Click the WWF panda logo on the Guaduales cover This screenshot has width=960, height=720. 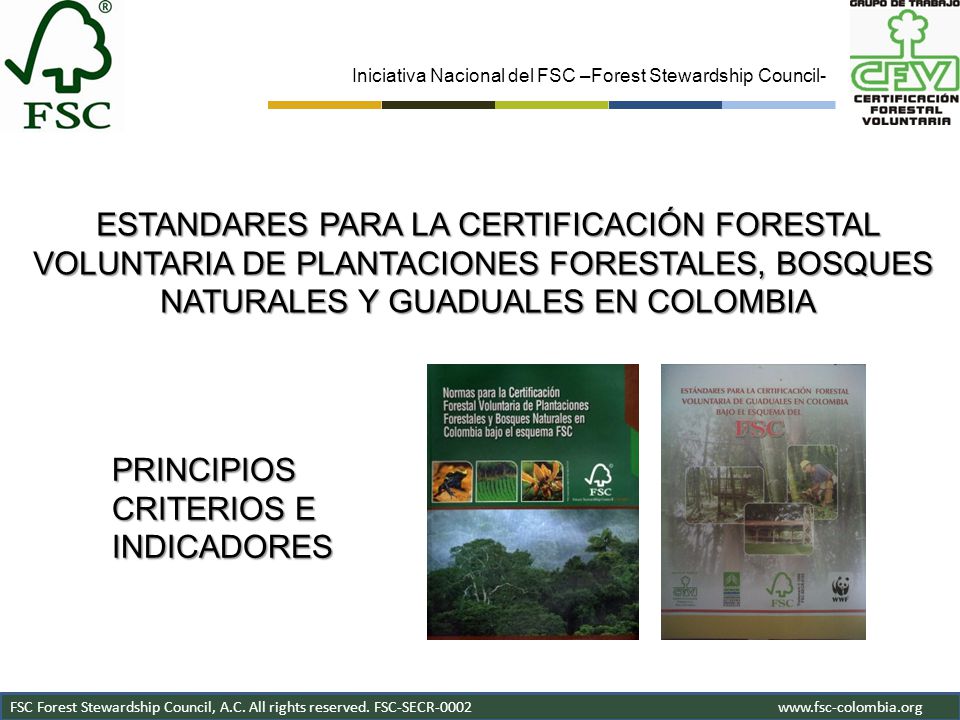[841, 589]
